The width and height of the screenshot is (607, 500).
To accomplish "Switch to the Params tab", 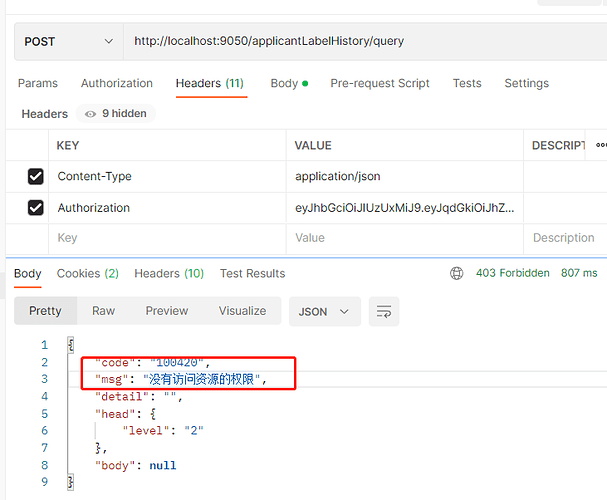I will click(38, 83).
